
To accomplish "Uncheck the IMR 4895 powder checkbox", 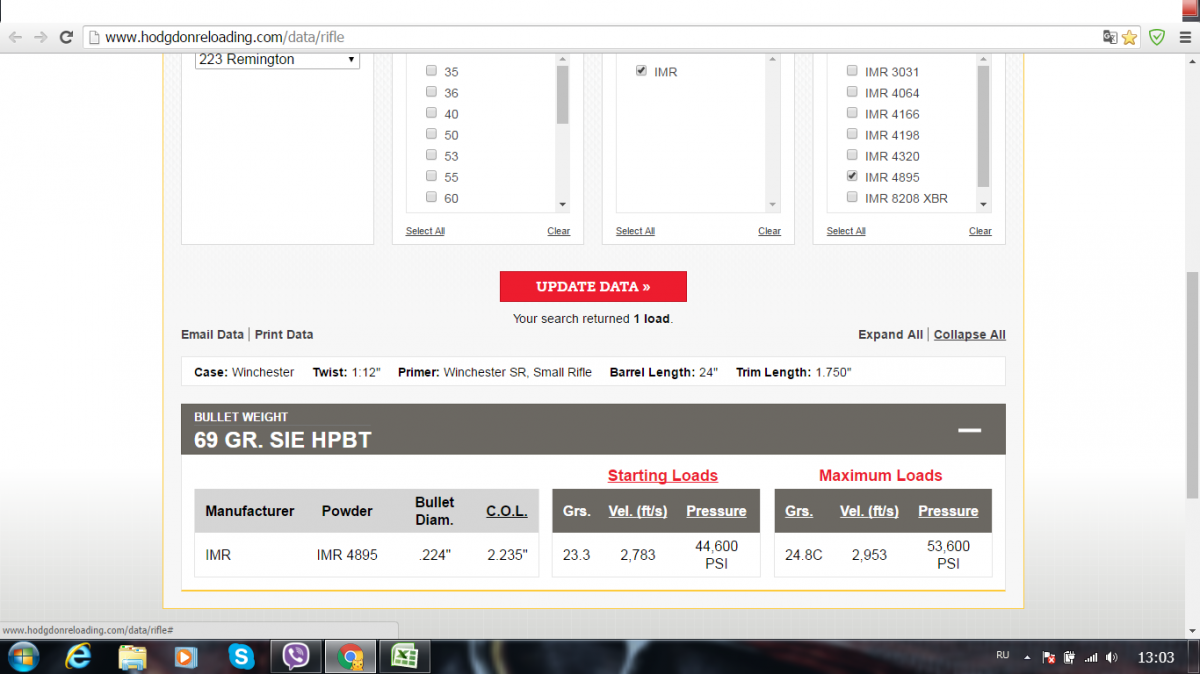I will [x=852, y=176].
